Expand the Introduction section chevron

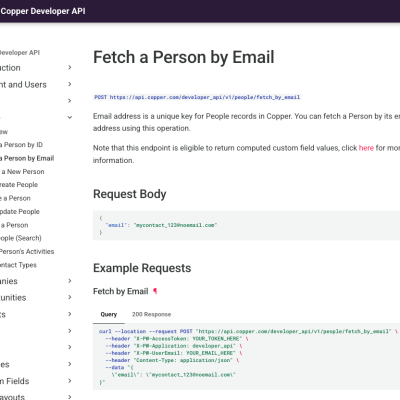coord(70,67)
